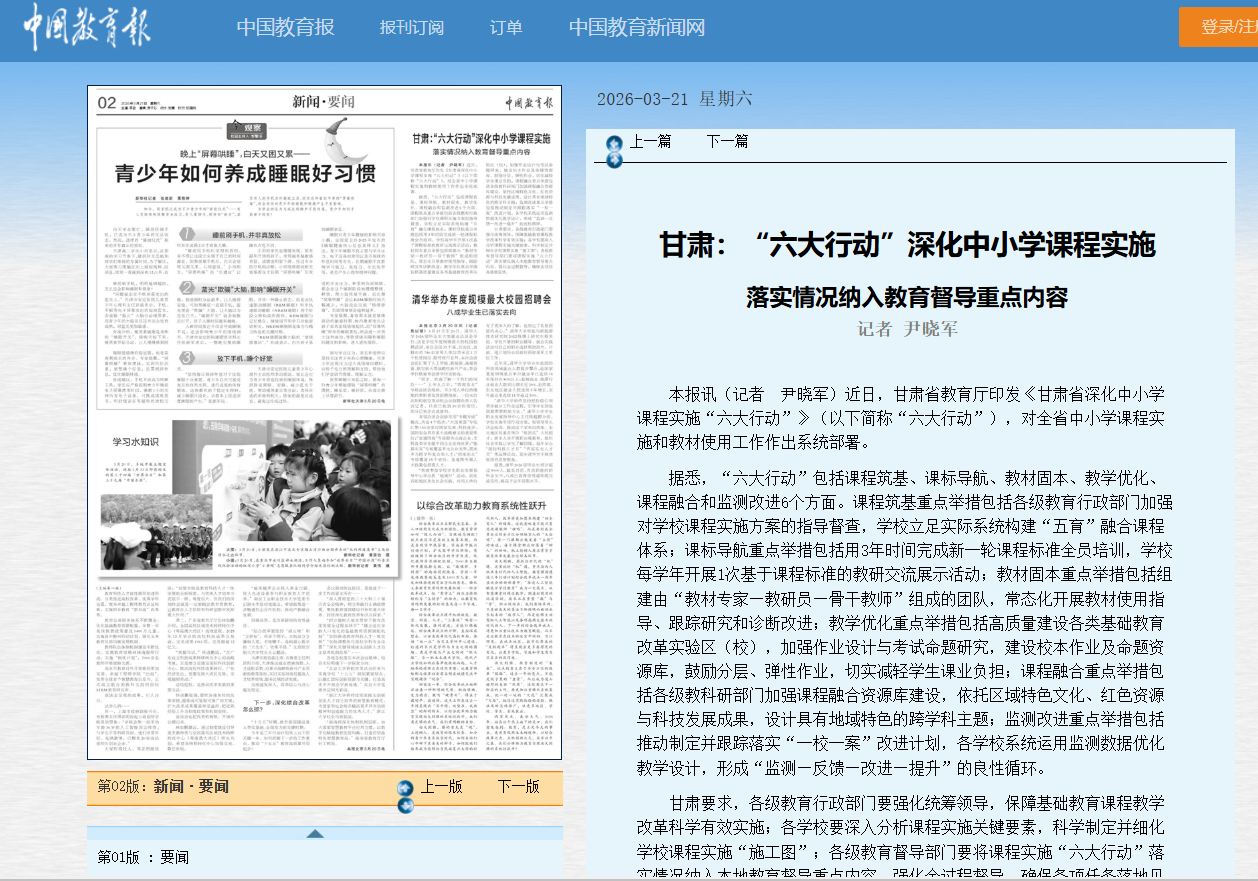Go to previous article via 上一篇
The height and width of the screenshot is (881, 1258).
[650, 141]
